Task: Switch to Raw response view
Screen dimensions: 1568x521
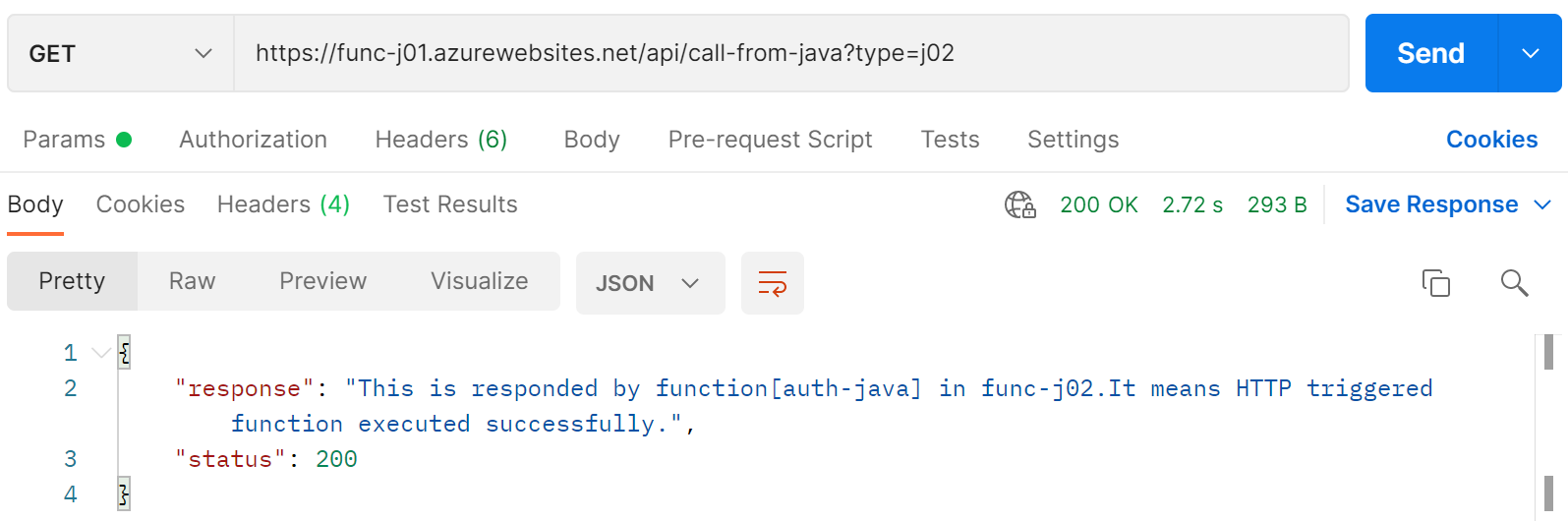Action: (x=192, y=281)
